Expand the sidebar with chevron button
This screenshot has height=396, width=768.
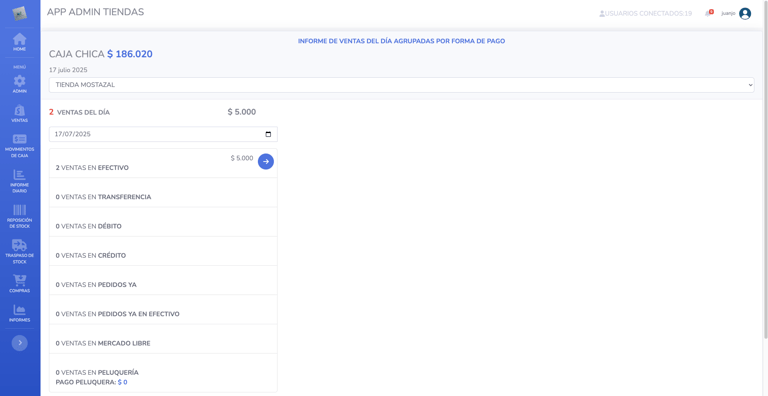tap(20, 343)
